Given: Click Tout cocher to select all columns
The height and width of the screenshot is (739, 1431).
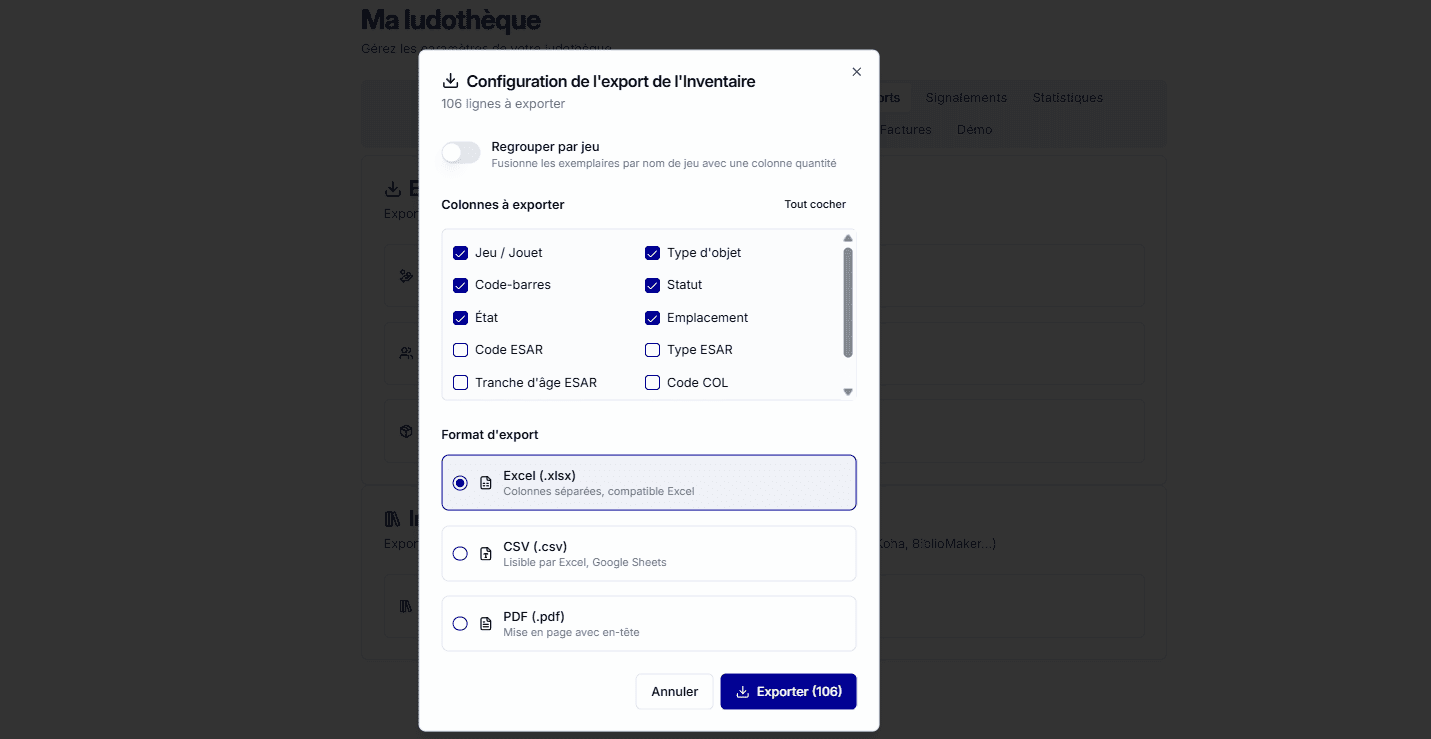Looking at the screenshot, I should pos(815,204).
